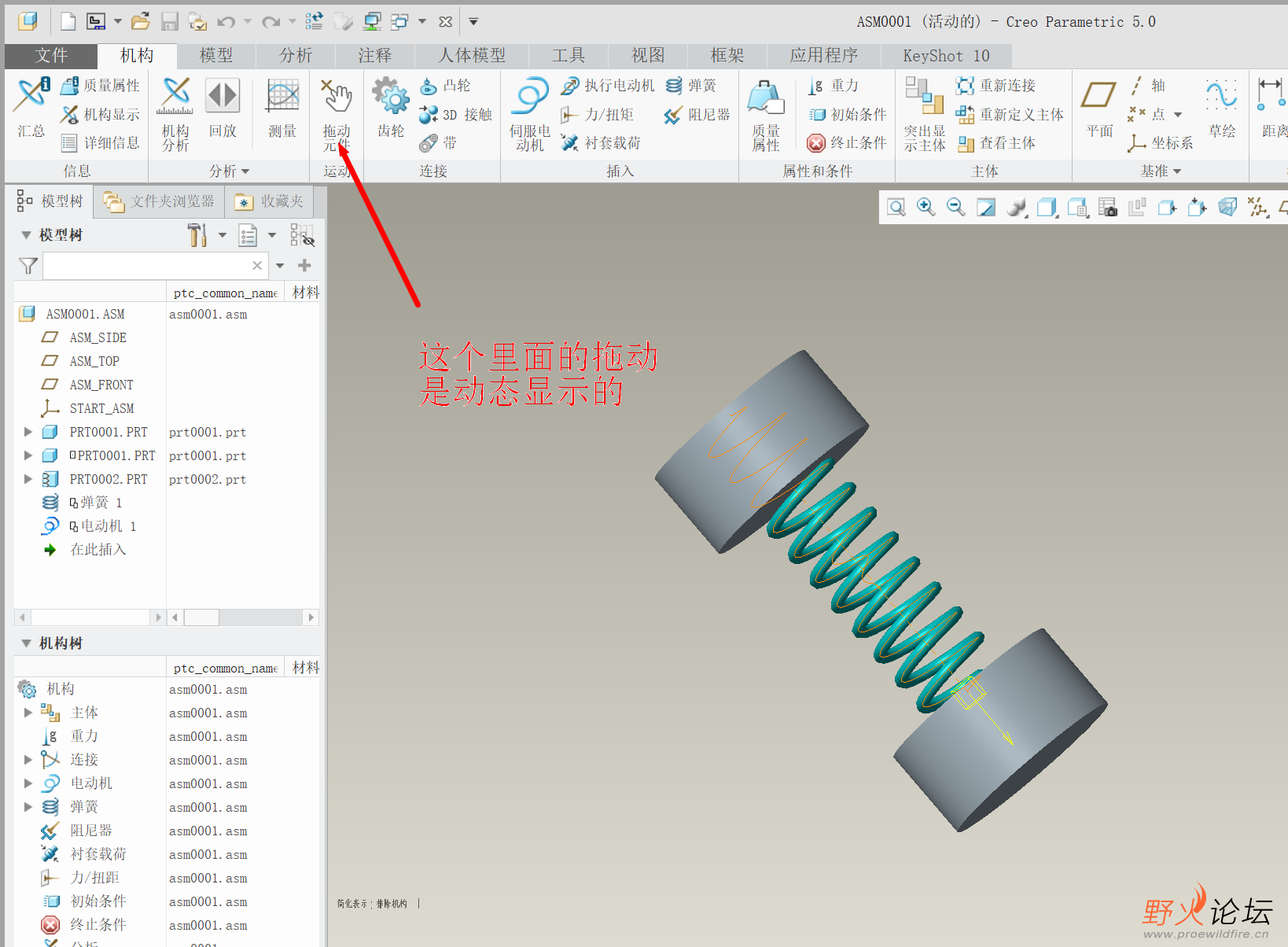This screenshot has width=1288, height=947.
Task: Start a 草绘 sketch
Action: pyautogui.click(x=1222, y=108)
